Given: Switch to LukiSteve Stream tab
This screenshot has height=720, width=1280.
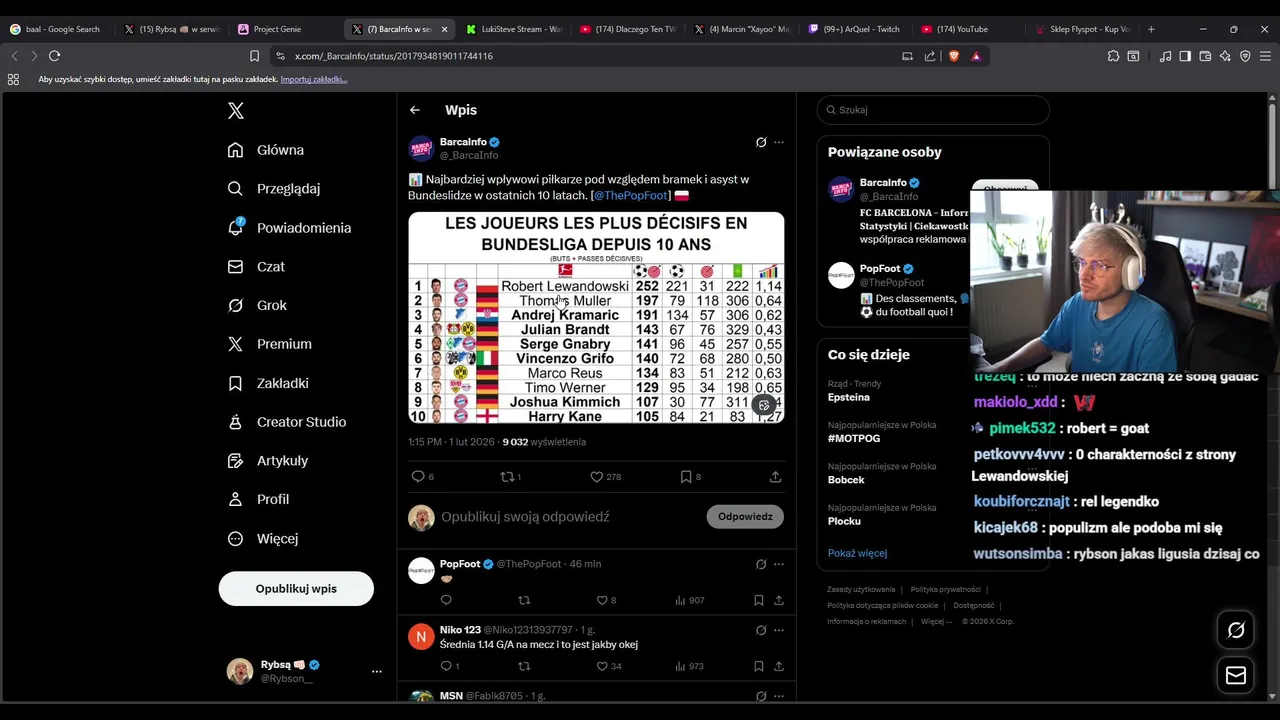Looking at the screenshot, I should tap(513, 29).
